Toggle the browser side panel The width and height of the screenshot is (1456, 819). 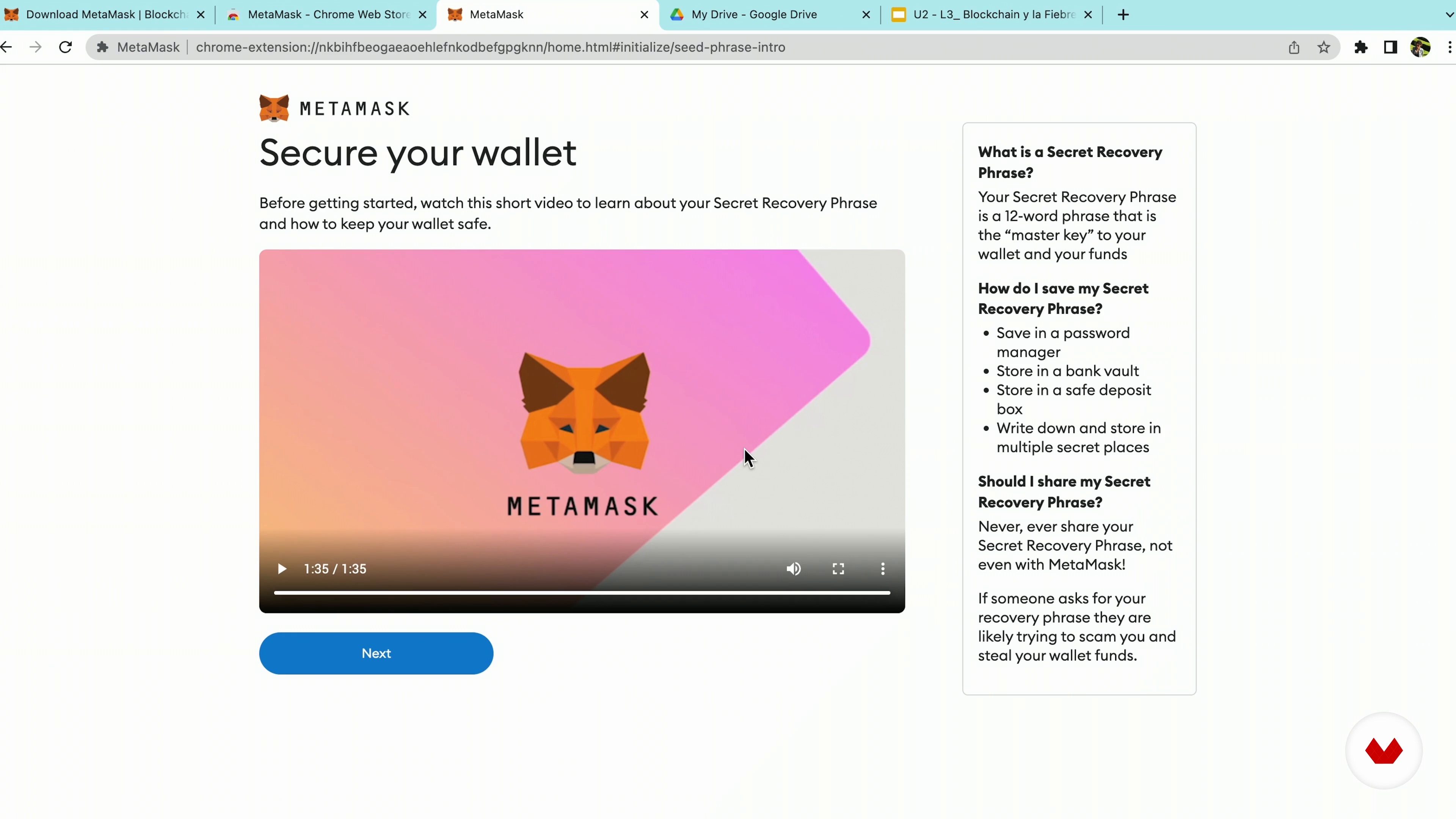pos(1390,47)
